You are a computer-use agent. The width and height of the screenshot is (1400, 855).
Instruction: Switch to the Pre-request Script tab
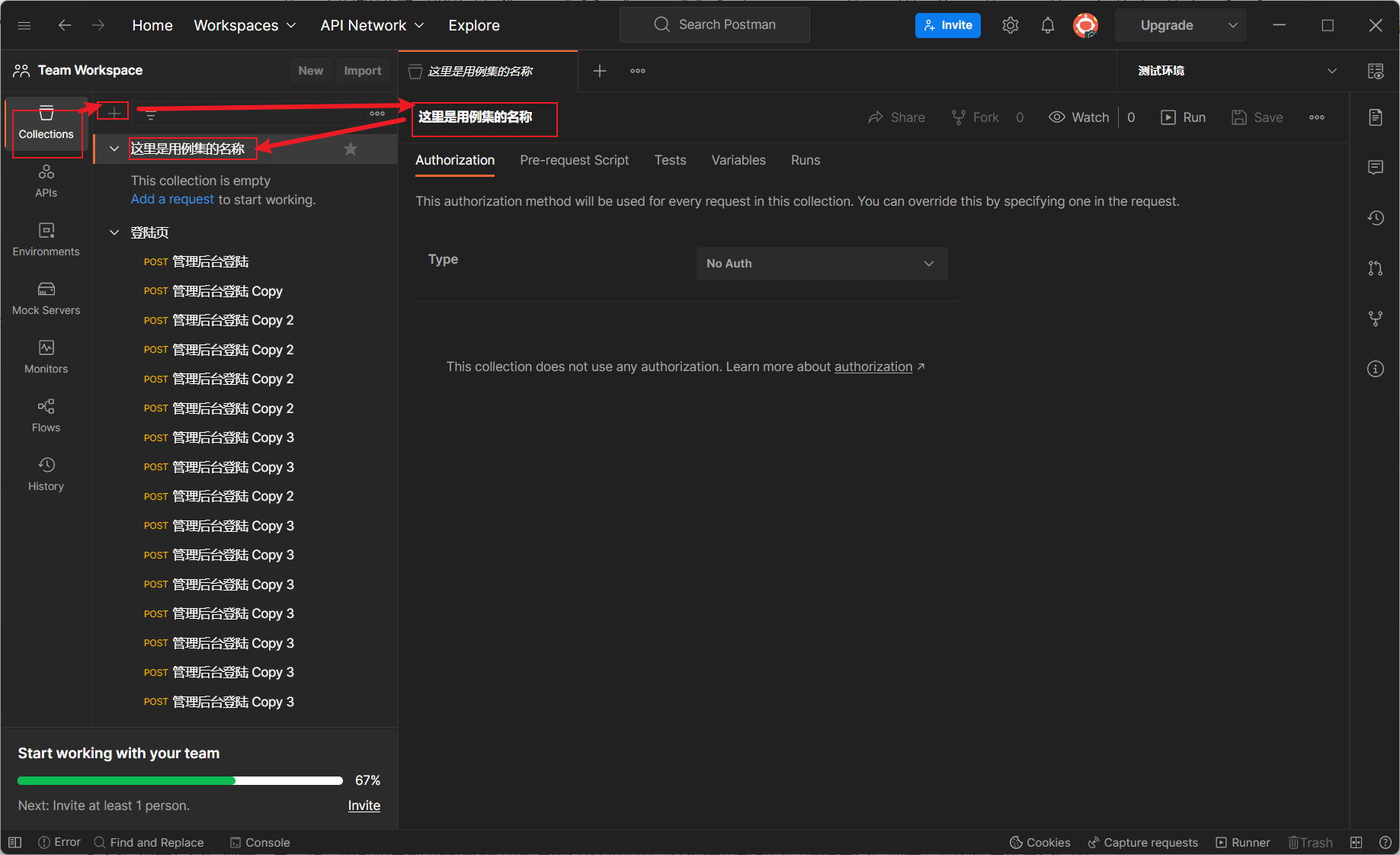coord(574,160)
